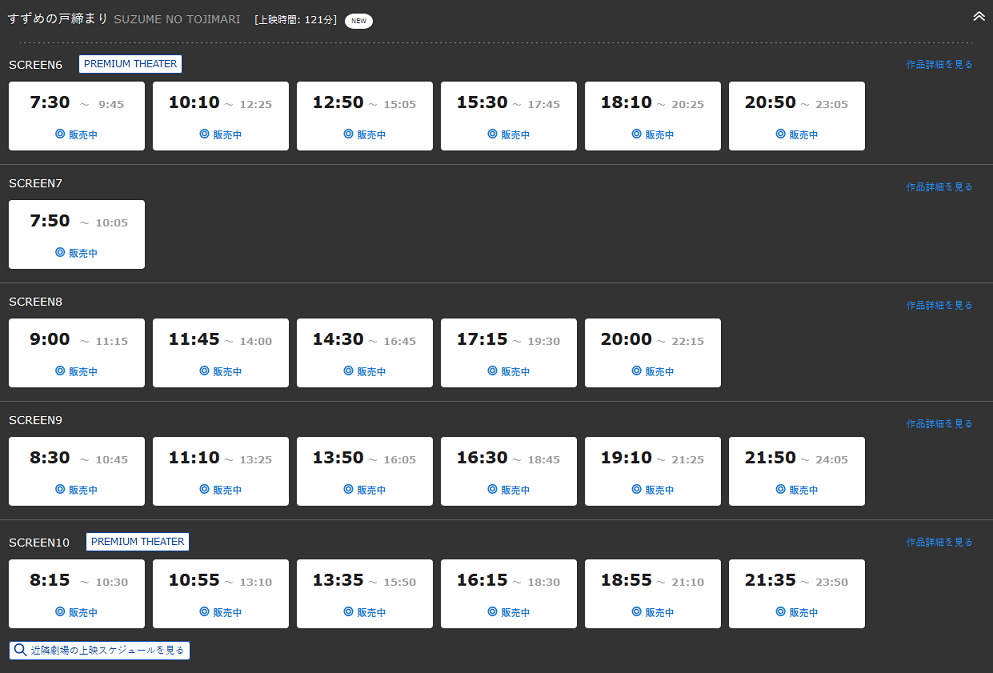Image resolution: width=993 pixels, height=673 pixels.
Task: Select the SCREEN10 21:35 showtime
Action: point(797,593)
